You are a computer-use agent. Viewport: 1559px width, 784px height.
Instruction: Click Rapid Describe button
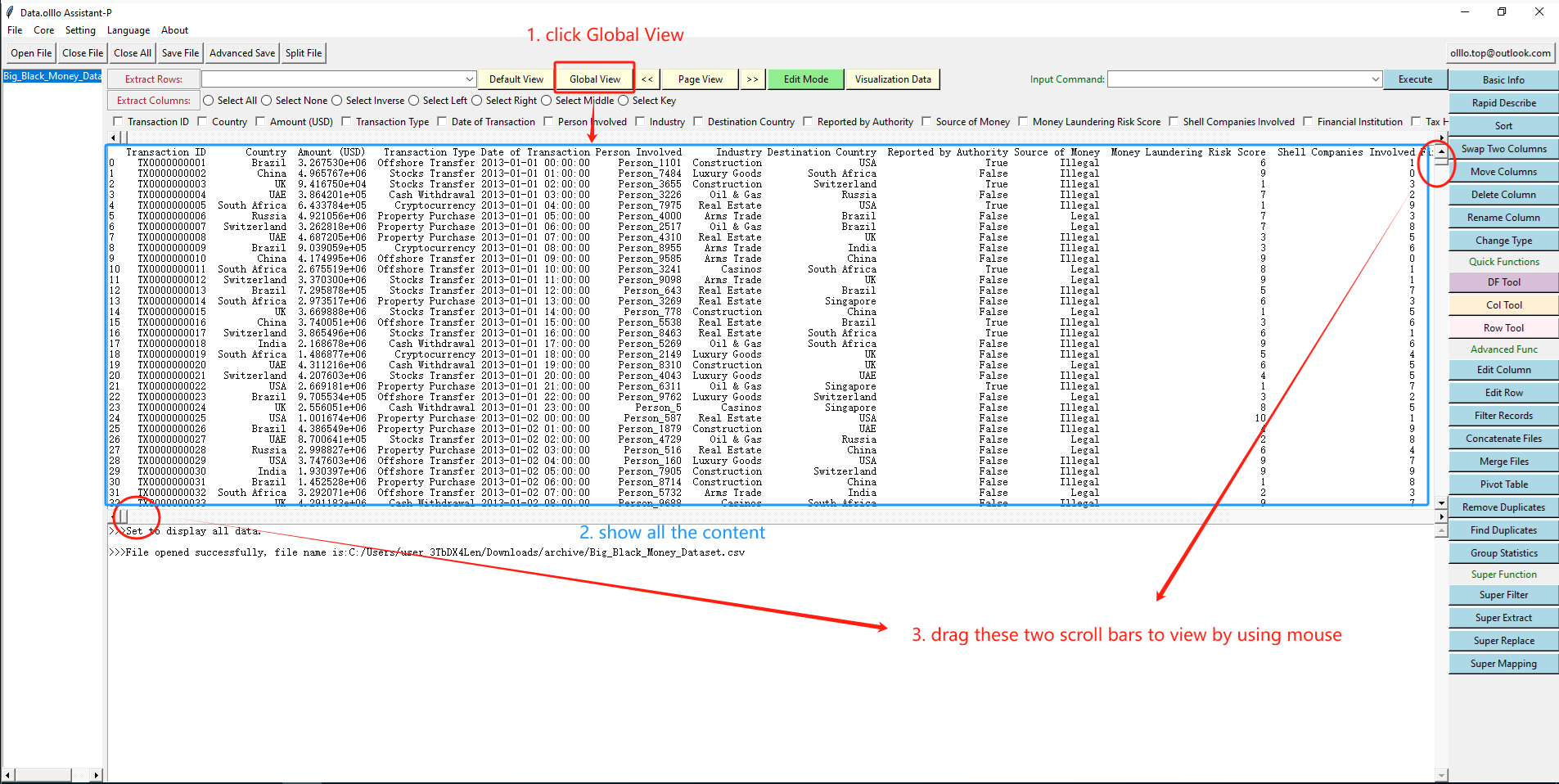1503,103
